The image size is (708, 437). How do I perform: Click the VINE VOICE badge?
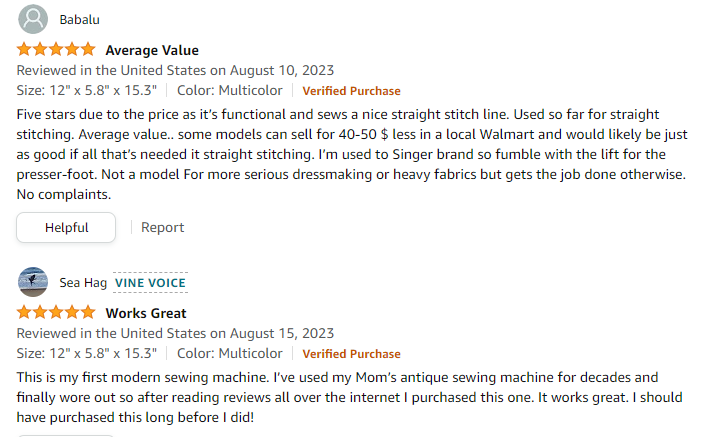coord(150,283)
